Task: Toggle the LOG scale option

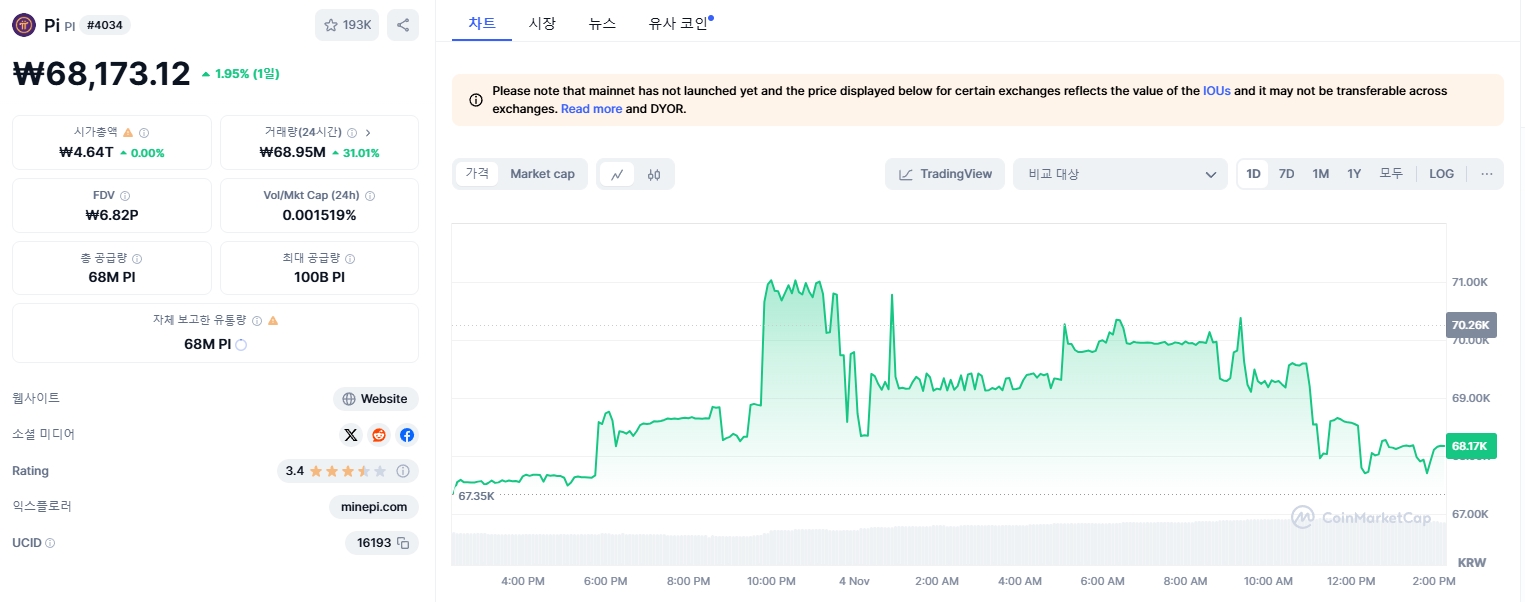Action: coord(1442,174)
